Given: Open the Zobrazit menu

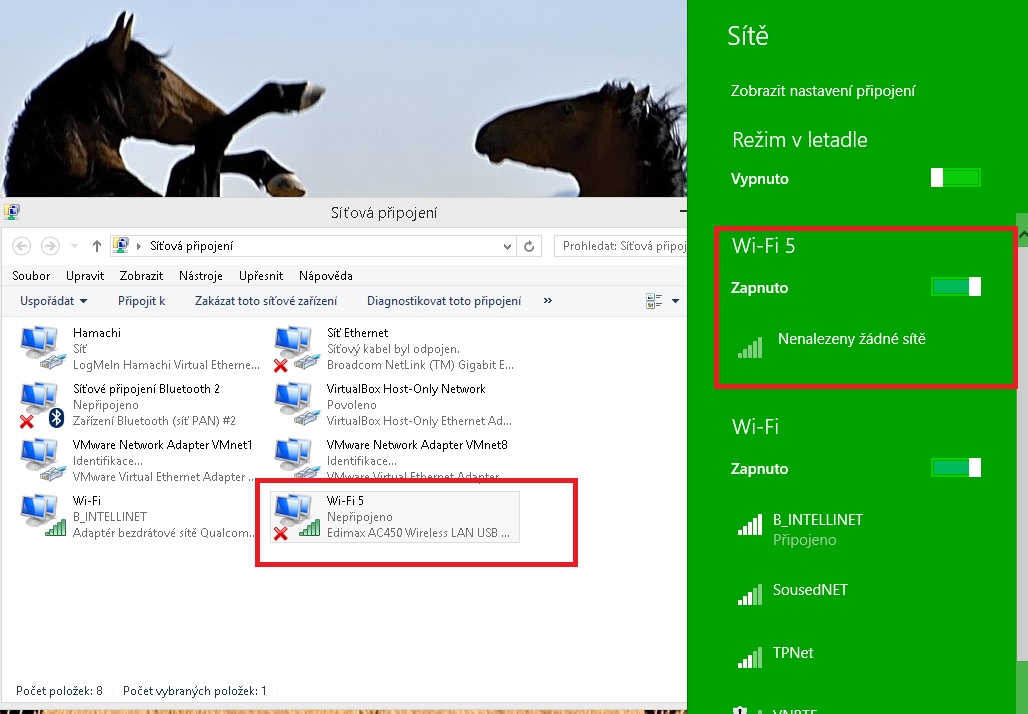Looking at the screenshot, I should pos(141,276).
